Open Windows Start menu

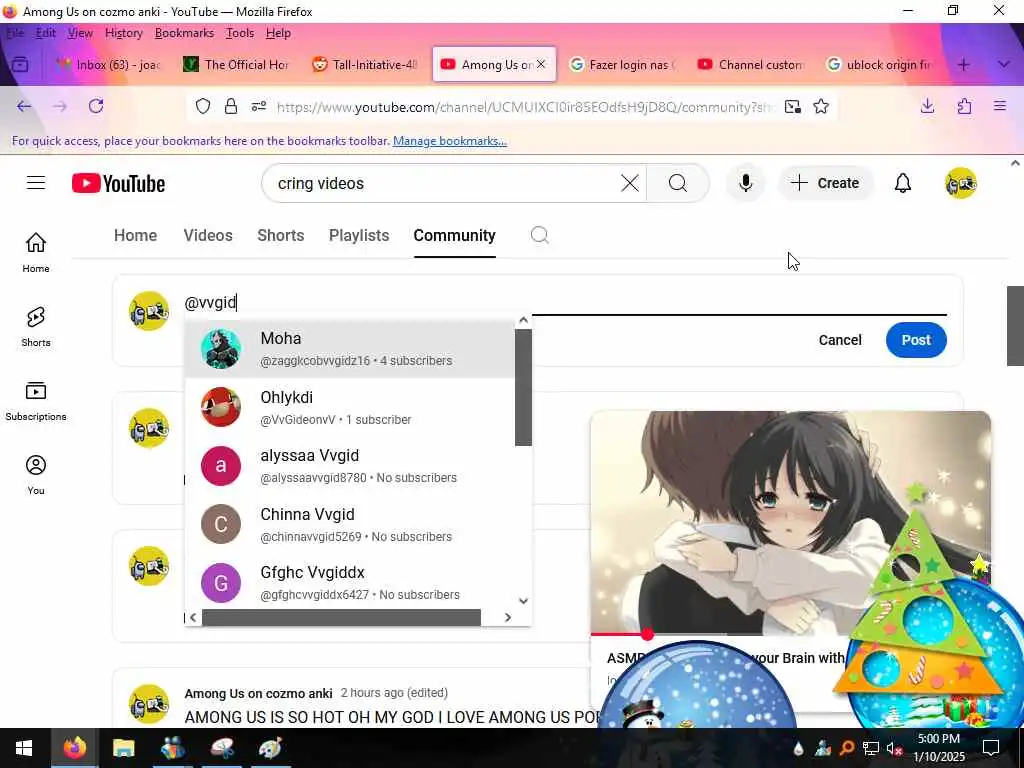24,748
